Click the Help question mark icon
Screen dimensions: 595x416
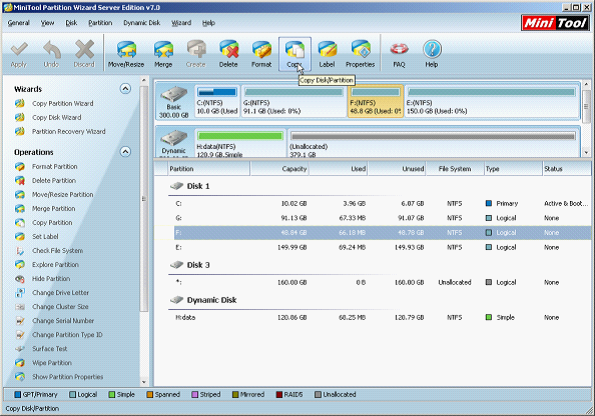432,54
